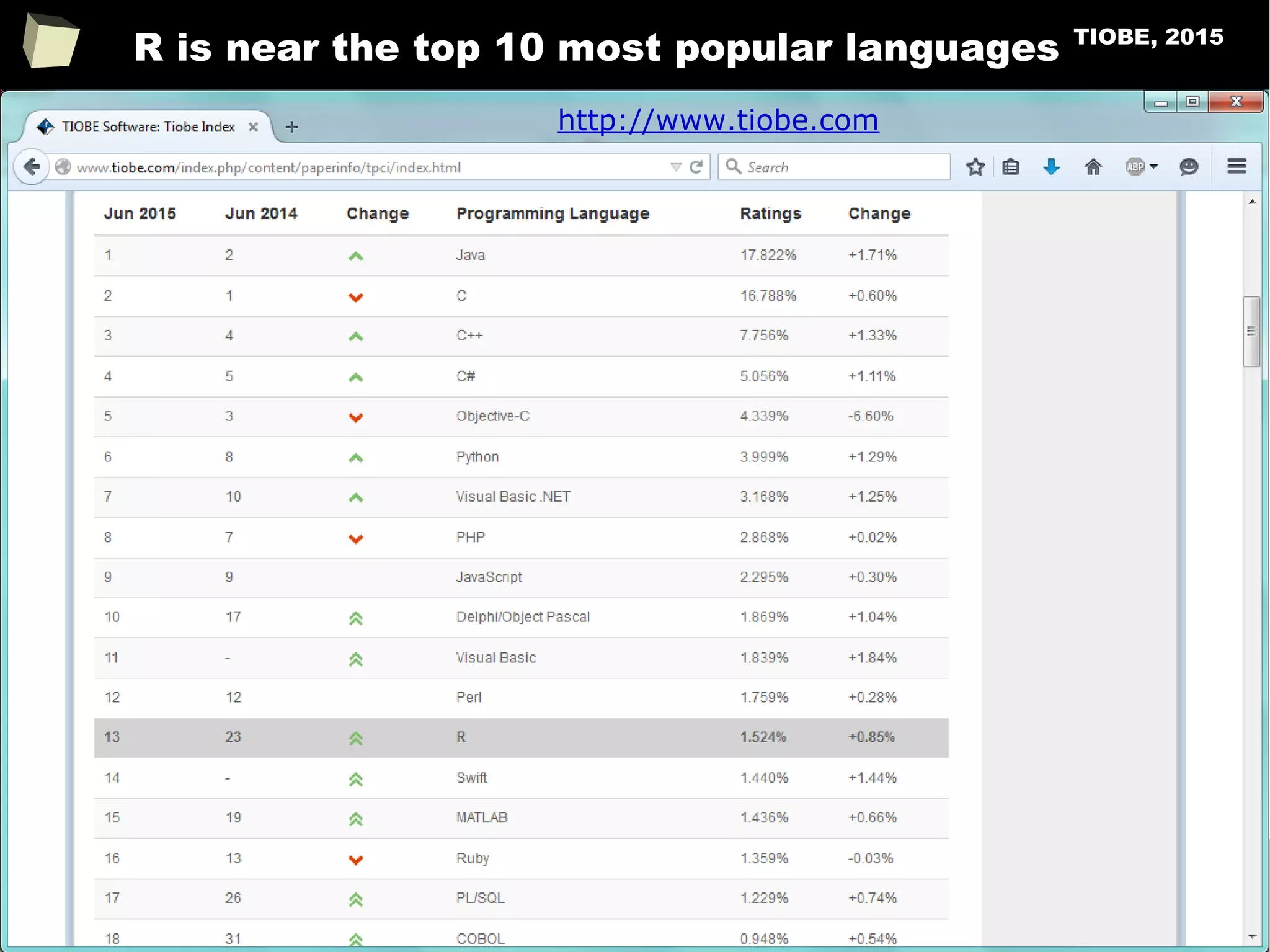Select the Delphi/Object Pascal cell
Viewport: 1270px width, 952px height.
tap(523, 617)
